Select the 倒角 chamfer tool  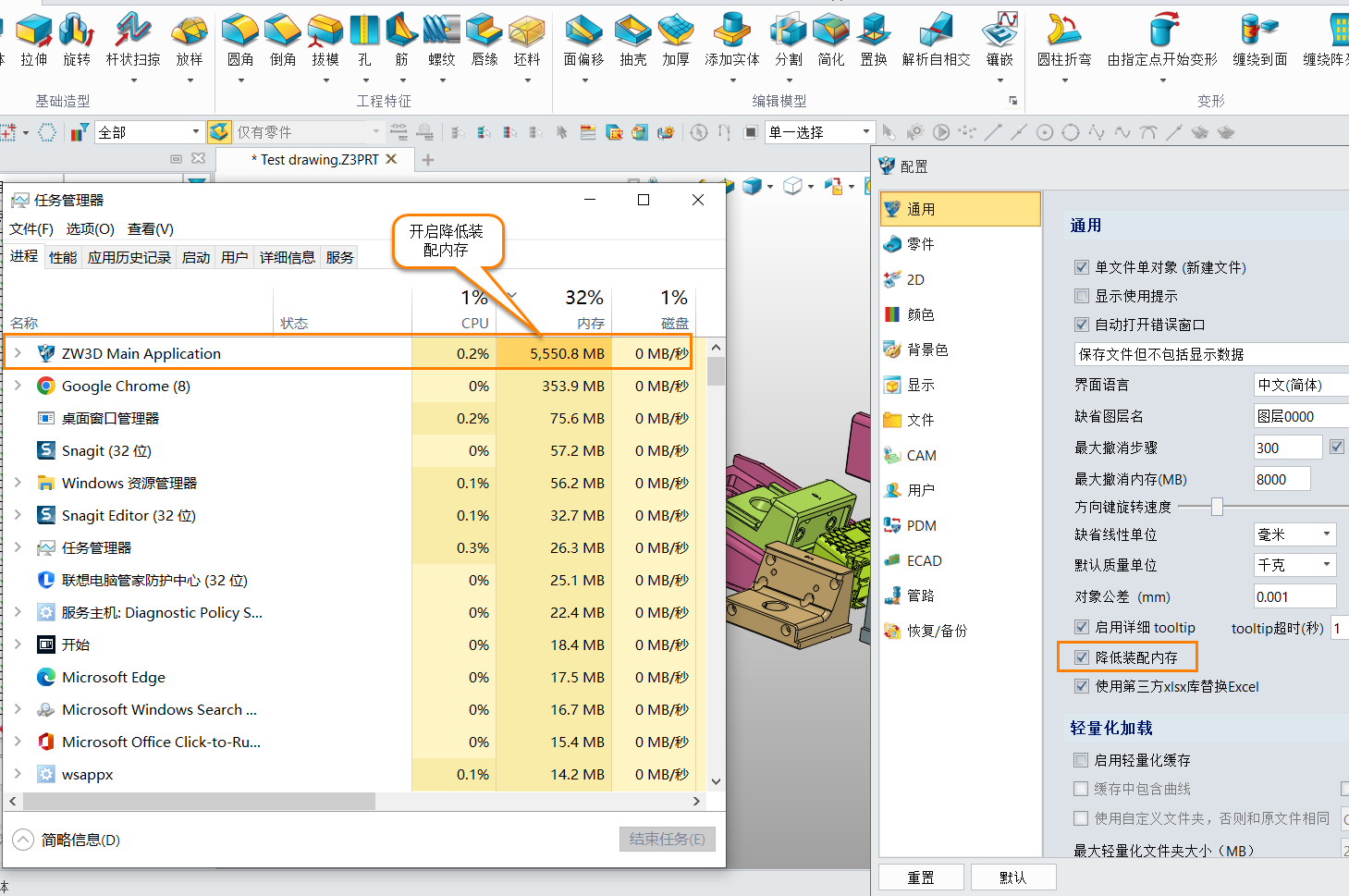pos(283,40)
